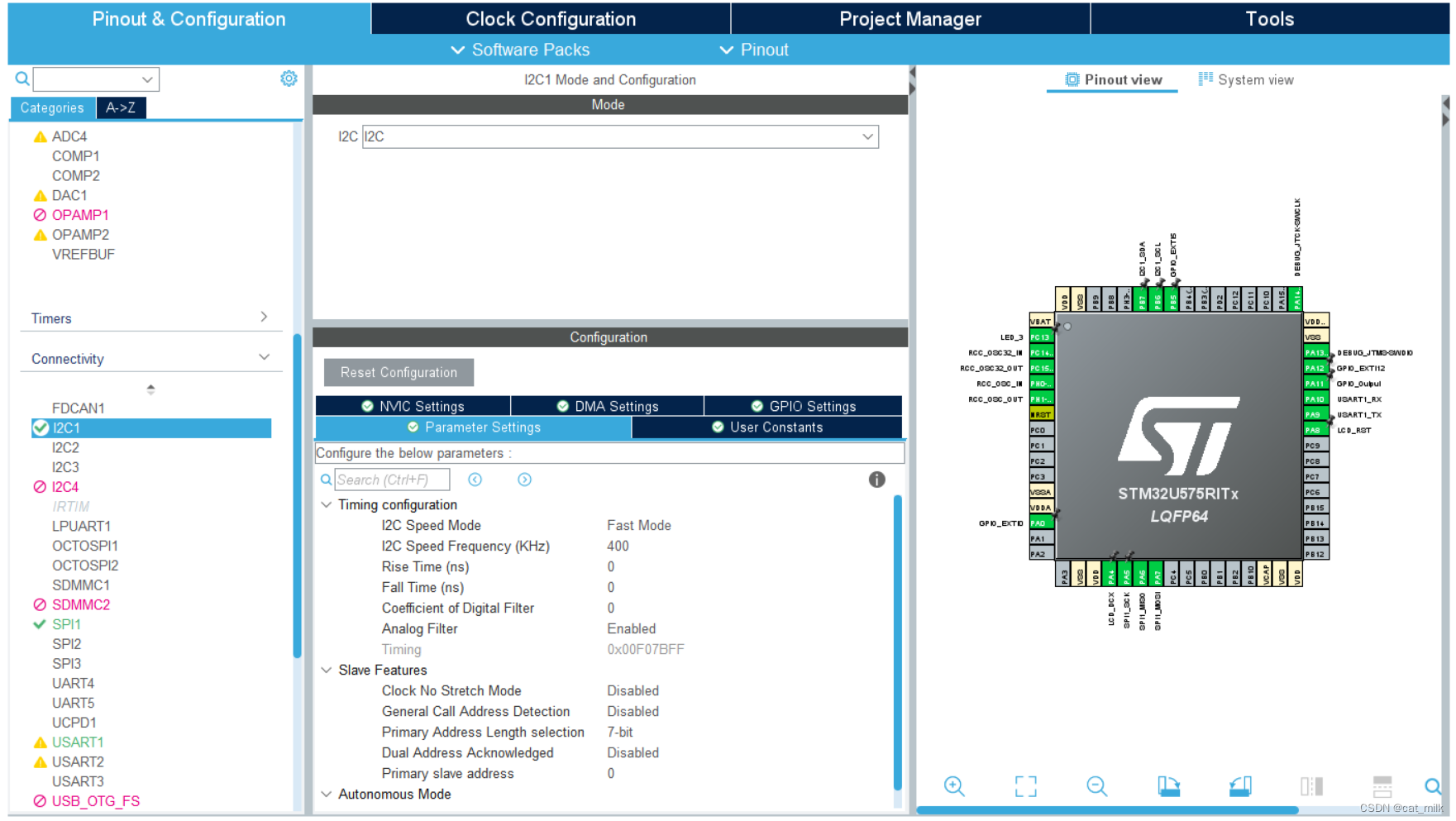The width and height of the screenshot is (1456, 821).
Task: Click the Reset Configuration button
Action: point(399,372)
